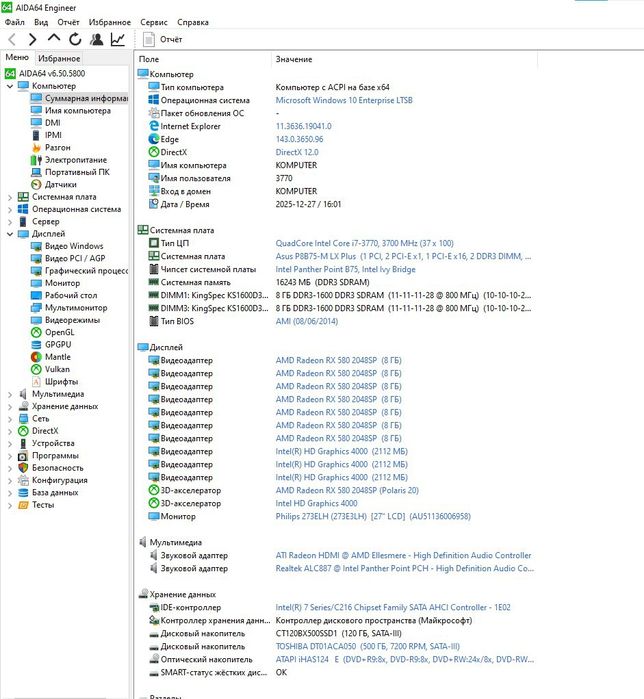The width and height of the screenshot is (644, 699).
Task: Expand the DirectX tree node
Action: [x=10, y=431]
